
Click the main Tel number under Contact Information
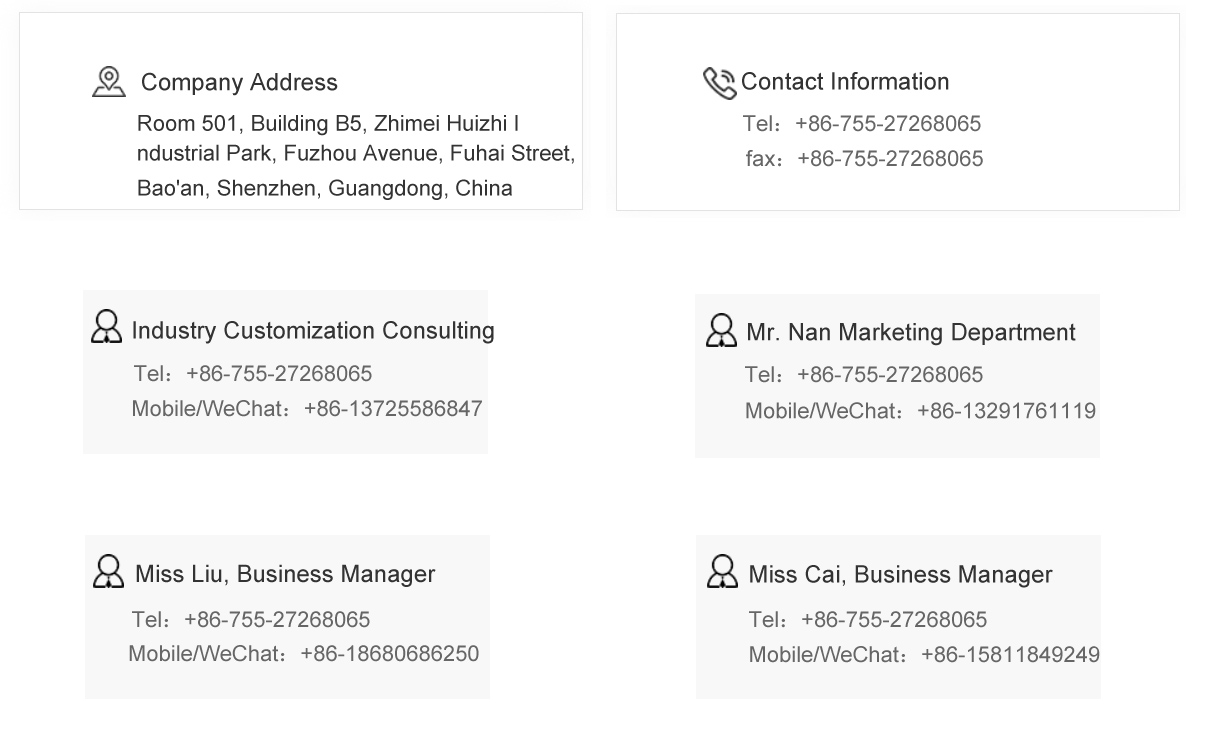click(887, 124)
